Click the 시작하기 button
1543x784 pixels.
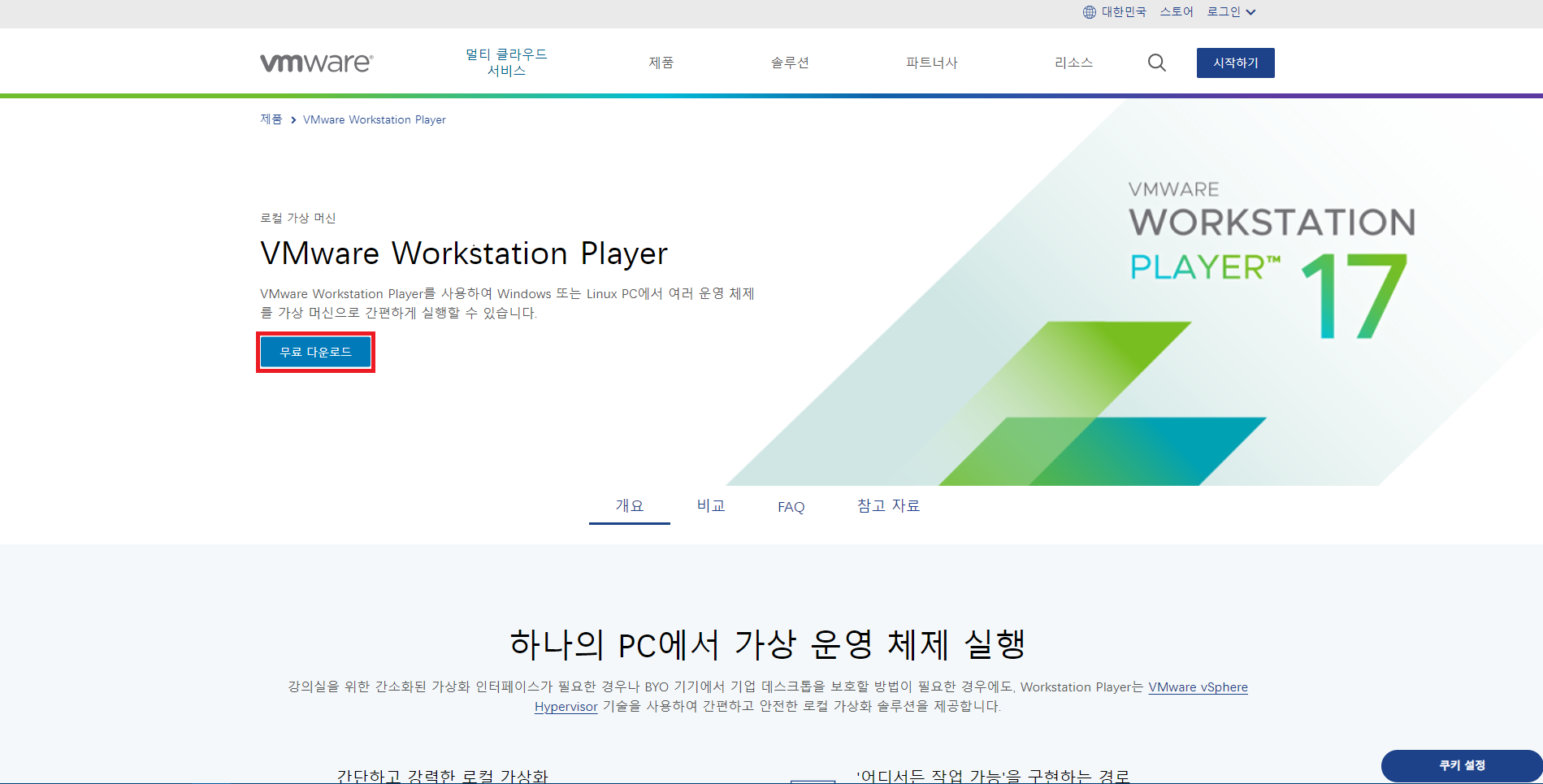click(x=1235, y=63)
